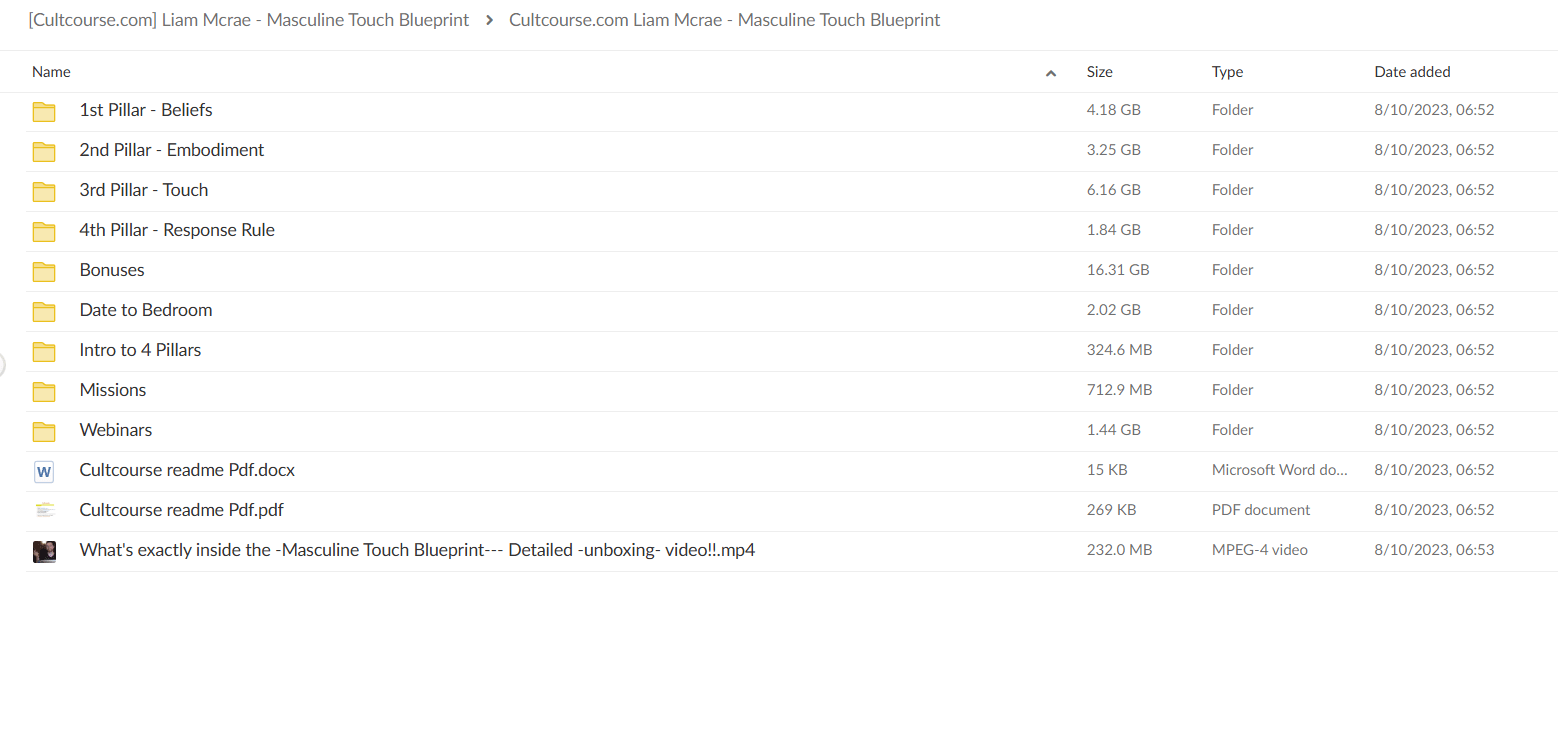Image resolution: width=1558 pixels, height=741 pixels.
Task: Click the 8/10/2023, 06:53 date cell
Action: point(1434,550)
